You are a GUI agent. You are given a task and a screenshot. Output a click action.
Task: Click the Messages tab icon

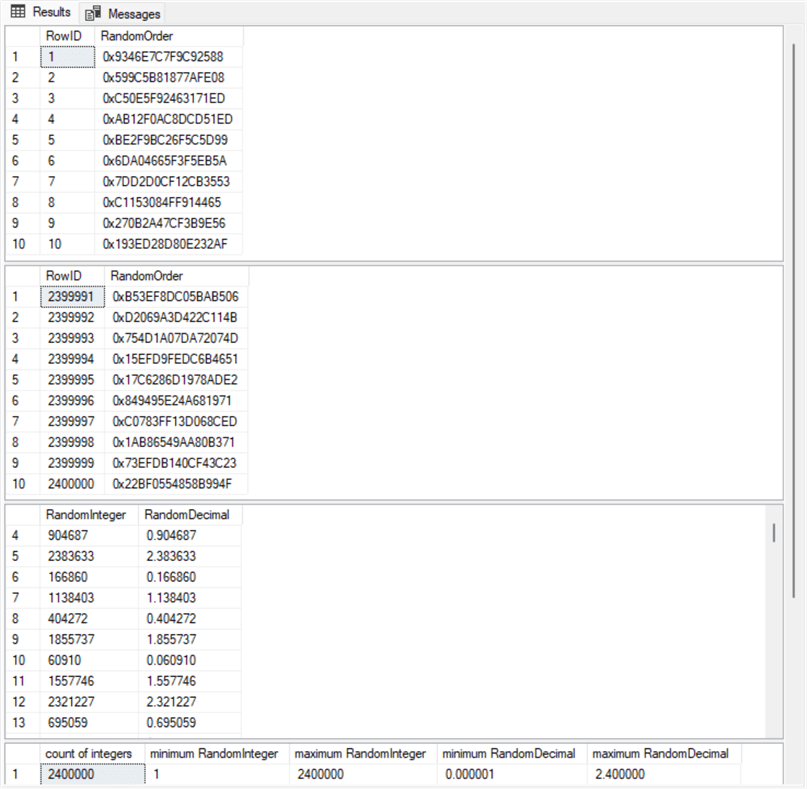pyautogui.click(x=93, y=14)
